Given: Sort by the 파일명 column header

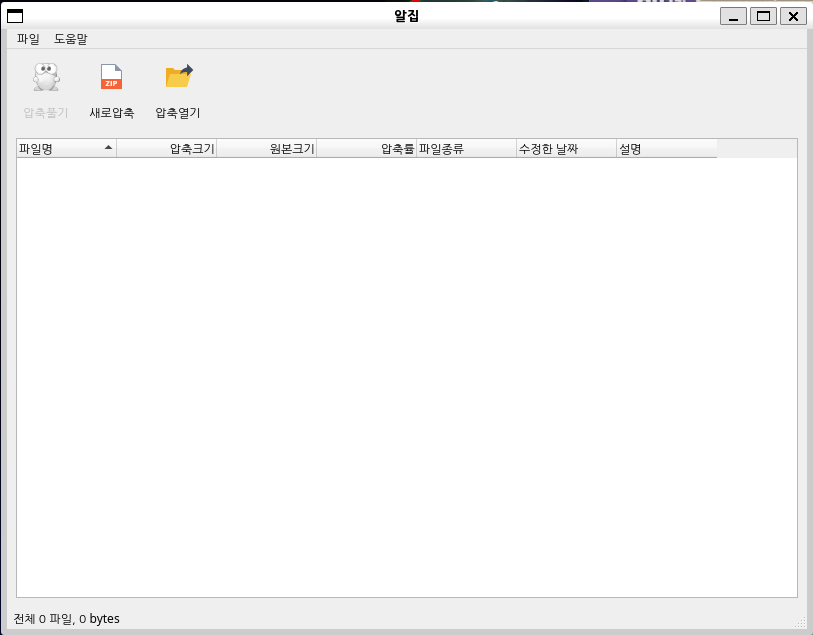Looking at the screenshot, I should [x=66, y=149].
